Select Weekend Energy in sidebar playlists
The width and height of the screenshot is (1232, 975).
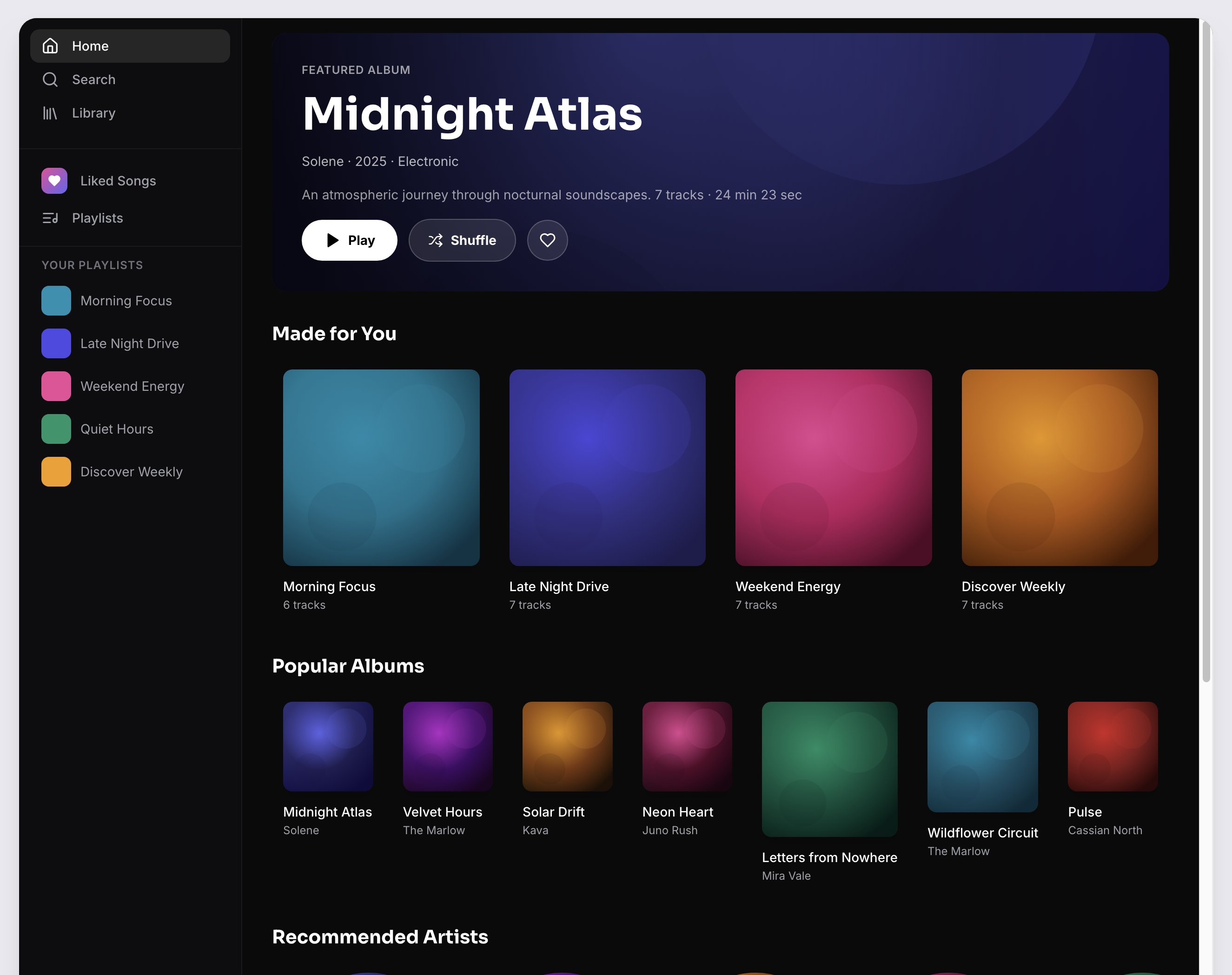[x=130, y=387]
